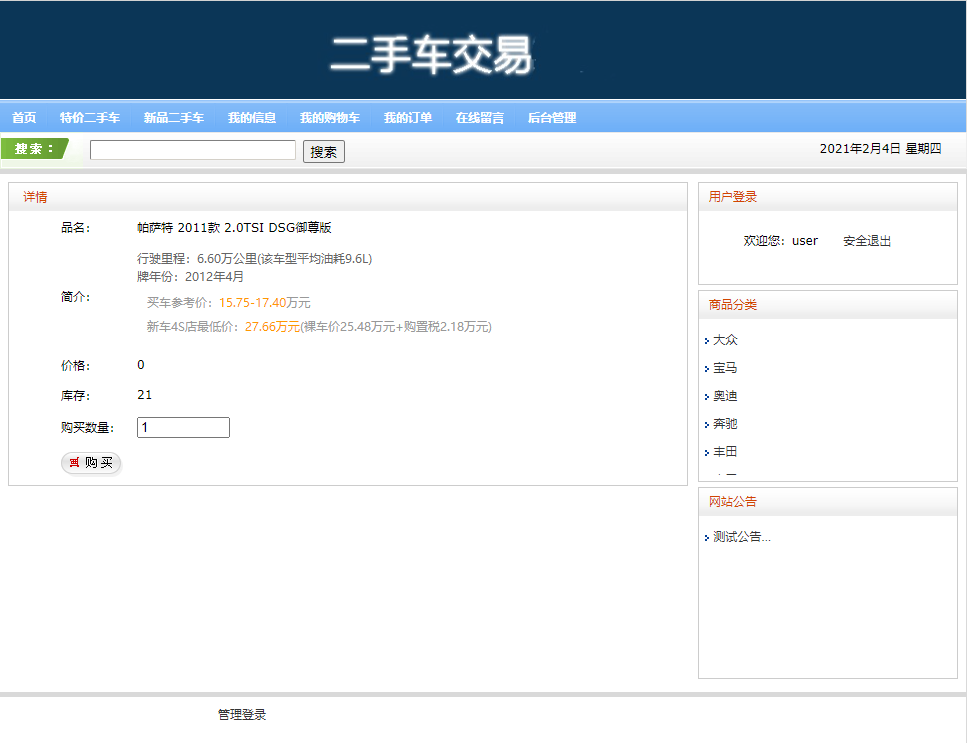Viewport: 967px width, 743px height.
Task: Click the 管理登录 footer link
Action: pyautogui.click(x=240, y=714)
